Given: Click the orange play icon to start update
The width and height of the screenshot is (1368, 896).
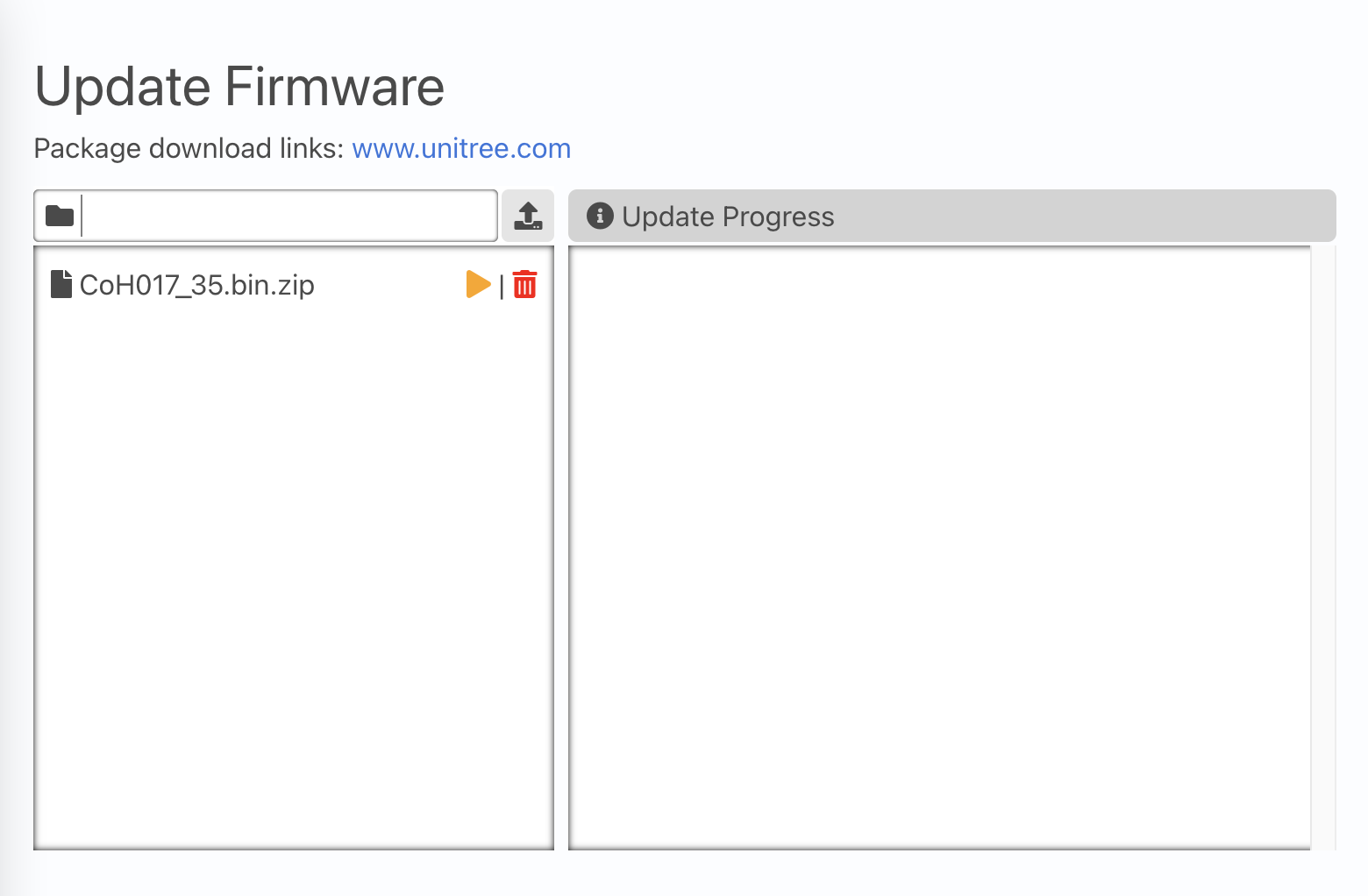Looking at the screenshot, I should pyautogui.click(x=477, y=284).
